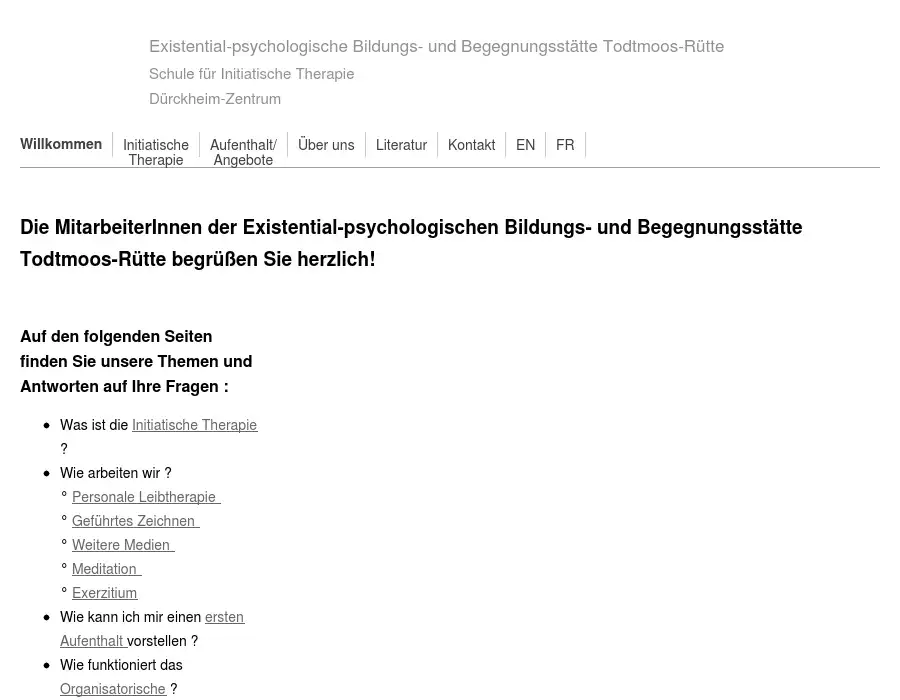Open the Willkommen menu tab

click(x=61, y=144)
